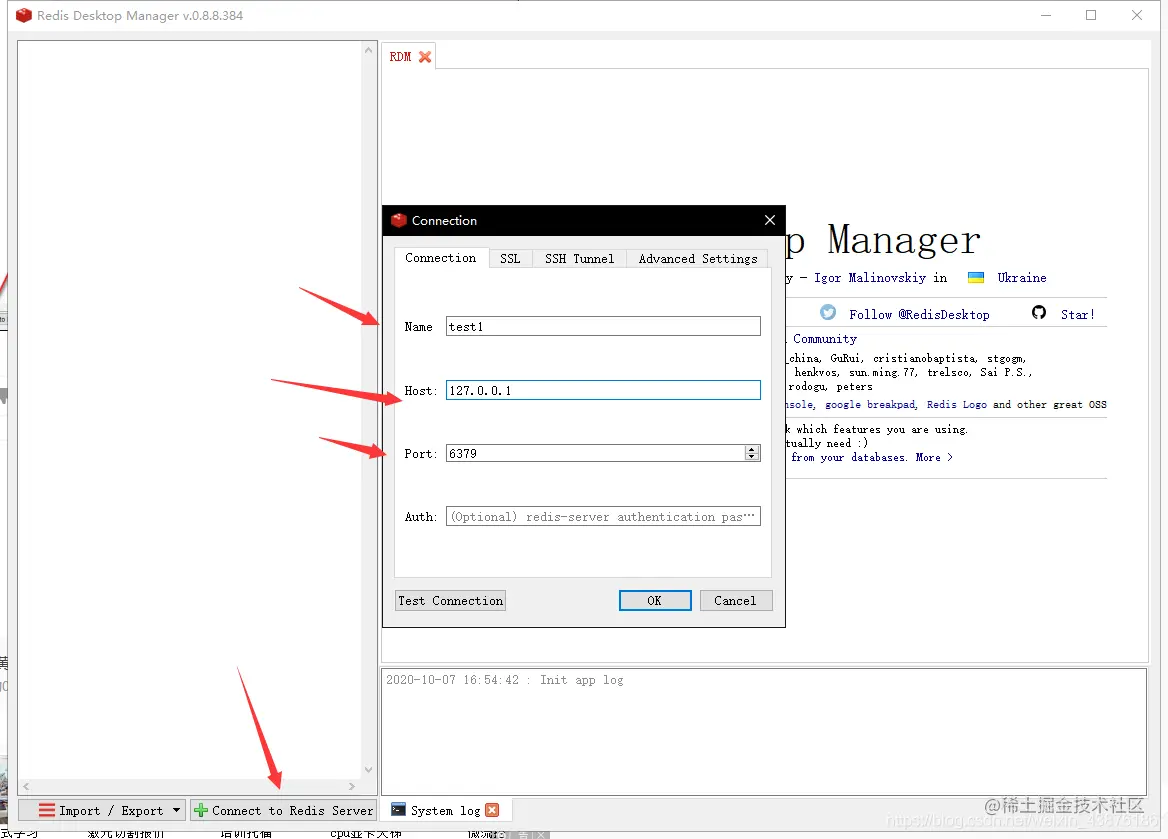Open the Ukraine link
The image size is (1168, 839).
[x=1022, y=278]
